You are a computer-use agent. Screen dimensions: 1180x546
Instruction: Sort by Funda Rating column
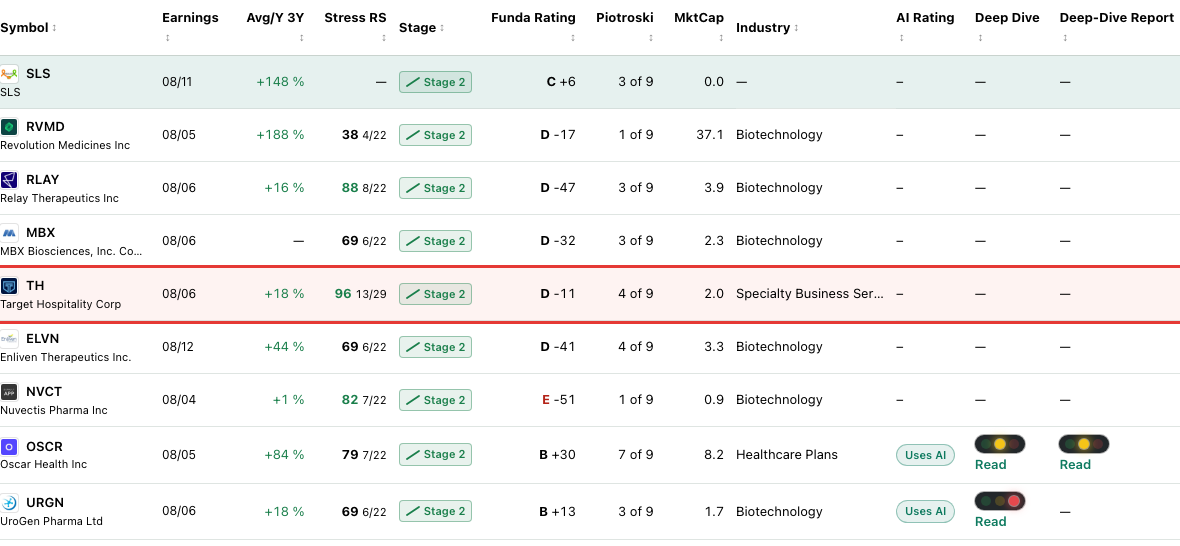(x=533, y=18)
